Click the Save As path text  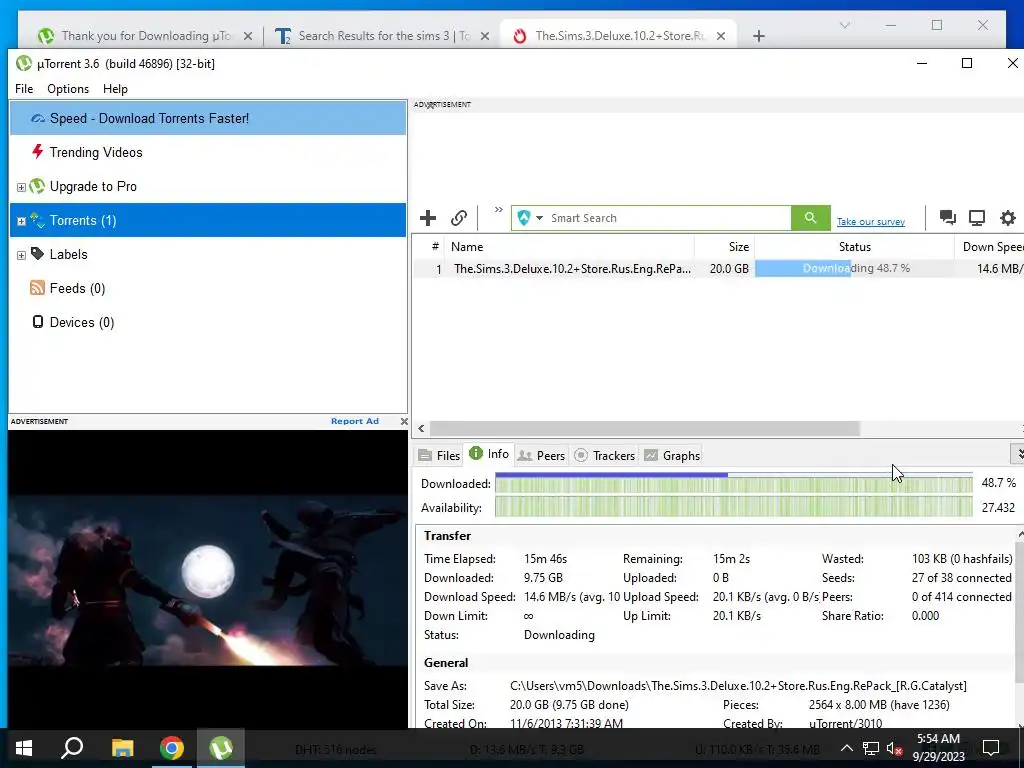tap(738, 686)
